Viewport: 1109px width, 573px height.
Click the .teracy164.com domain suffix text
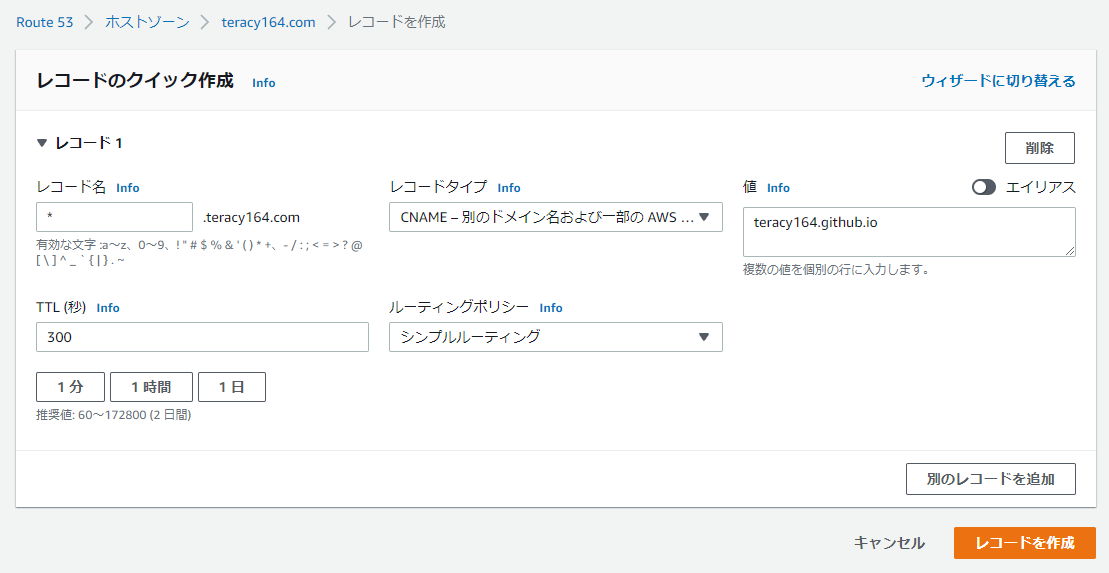click(251, 217)
